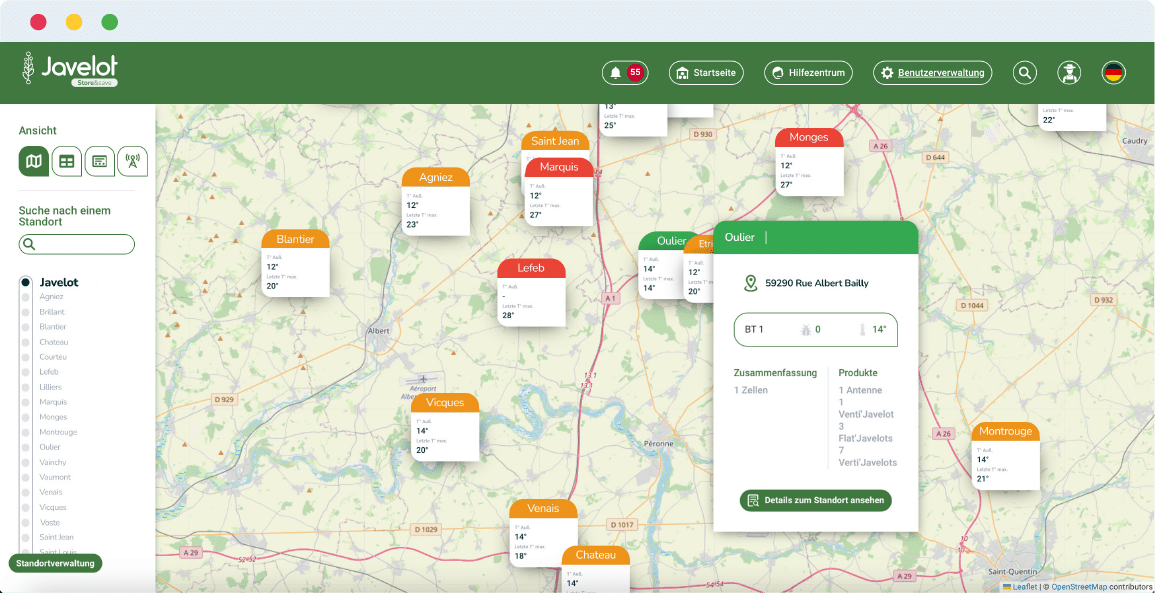The height and width of the screenshot is (593, 1155).
Task: Click Péronne town label on the map
Action: (x=660, y=443)
